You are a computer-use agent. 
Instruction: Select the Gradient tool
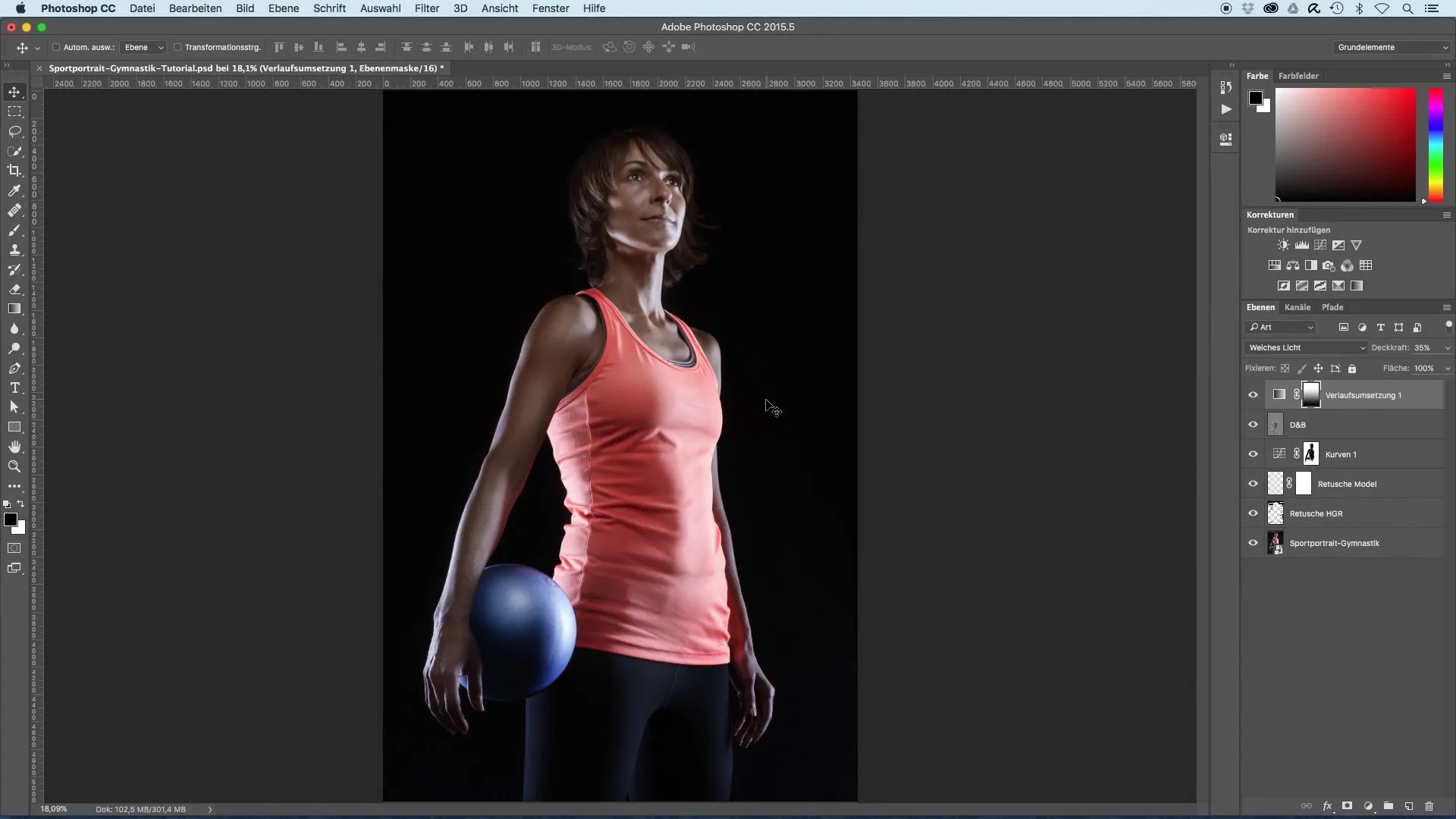coord(14,309)
